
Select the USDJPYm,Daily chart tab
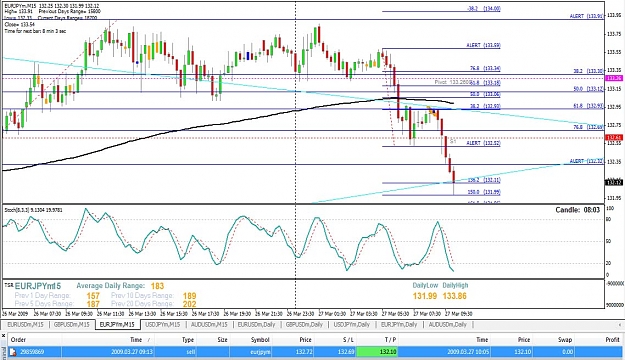tap(352, 325)
